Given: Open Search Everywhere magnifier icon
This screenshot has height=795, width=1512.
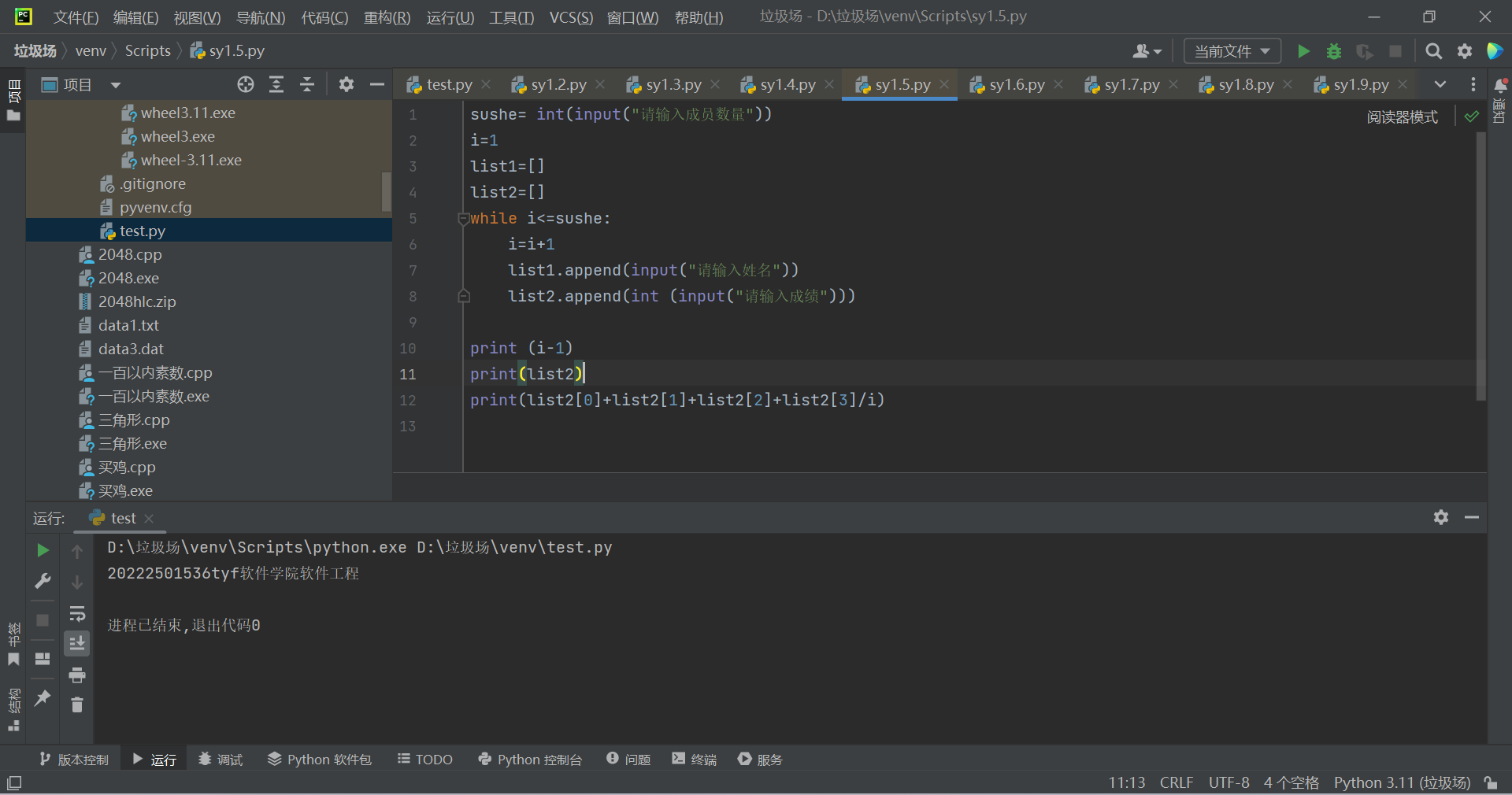Looking at the screenshot, I should (x=1433, y=51).
